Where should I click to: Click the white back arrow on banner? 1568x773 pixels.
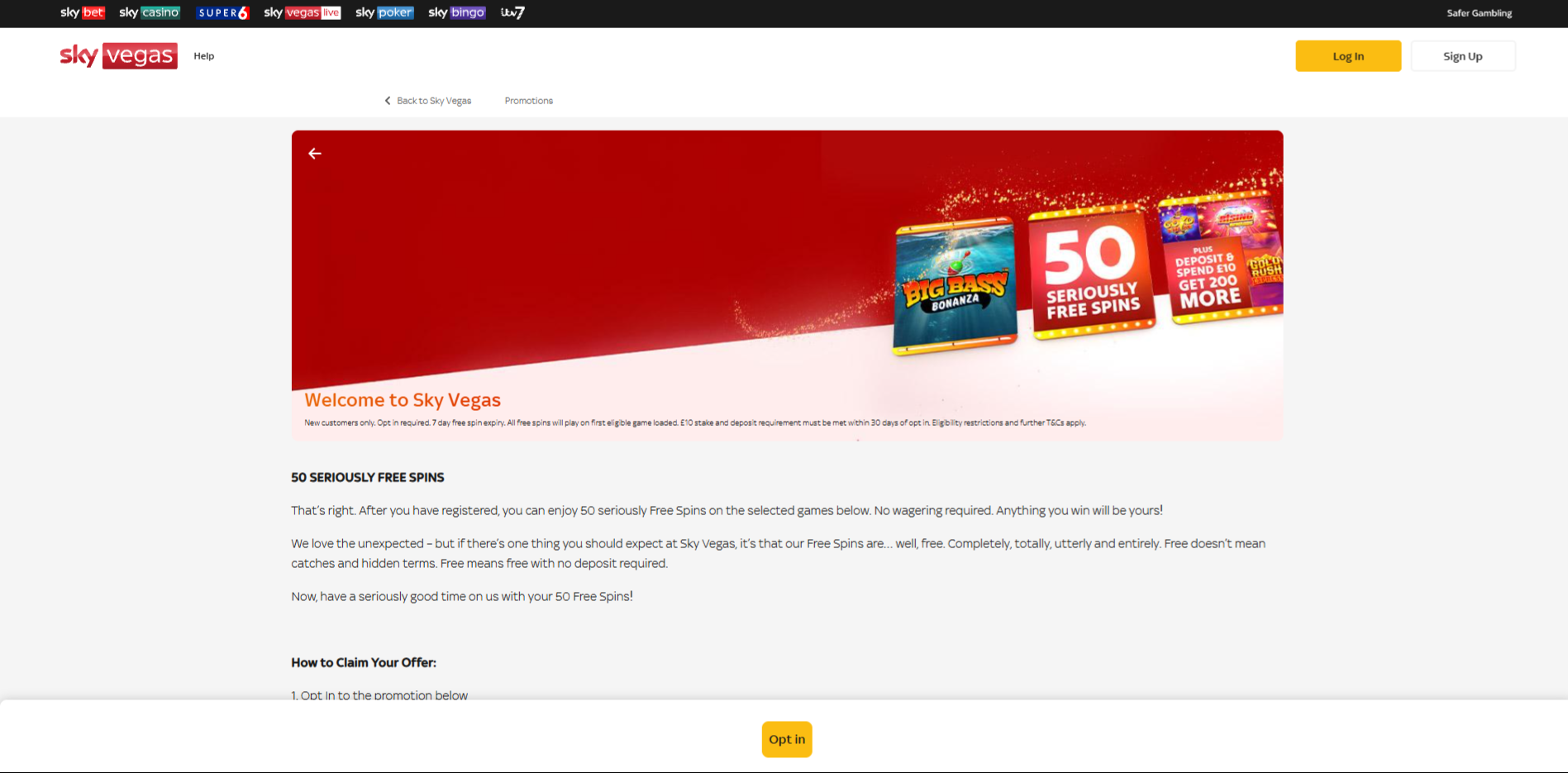315,154
